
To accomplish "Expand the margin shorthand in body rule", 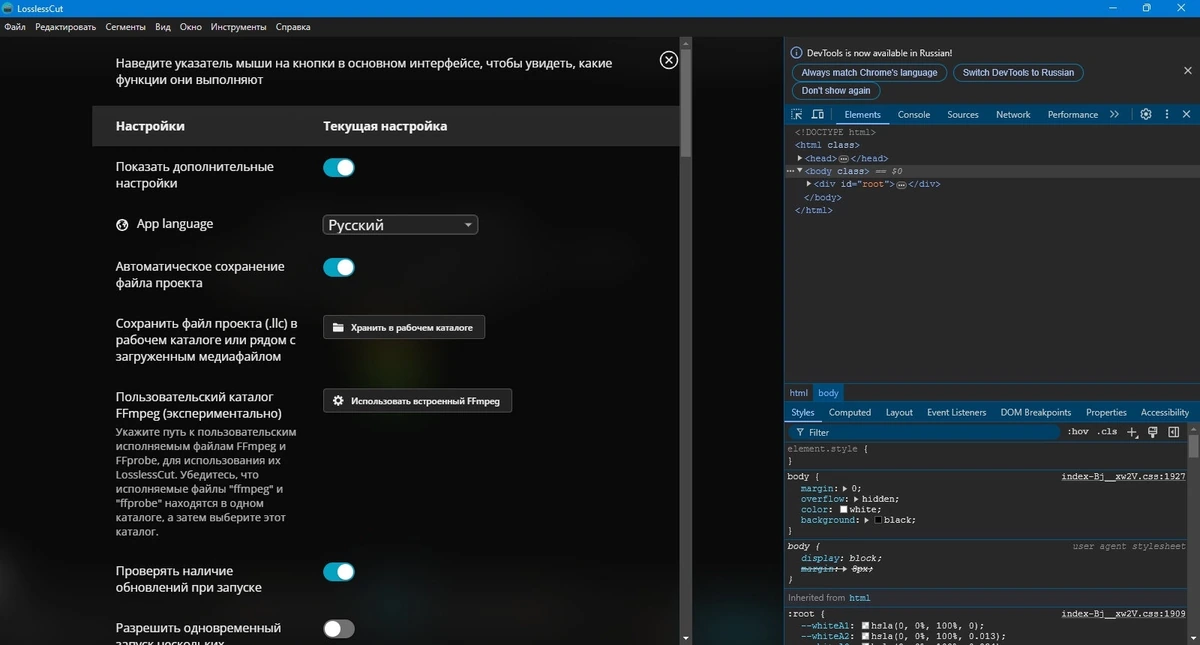I will click(847, 488).
